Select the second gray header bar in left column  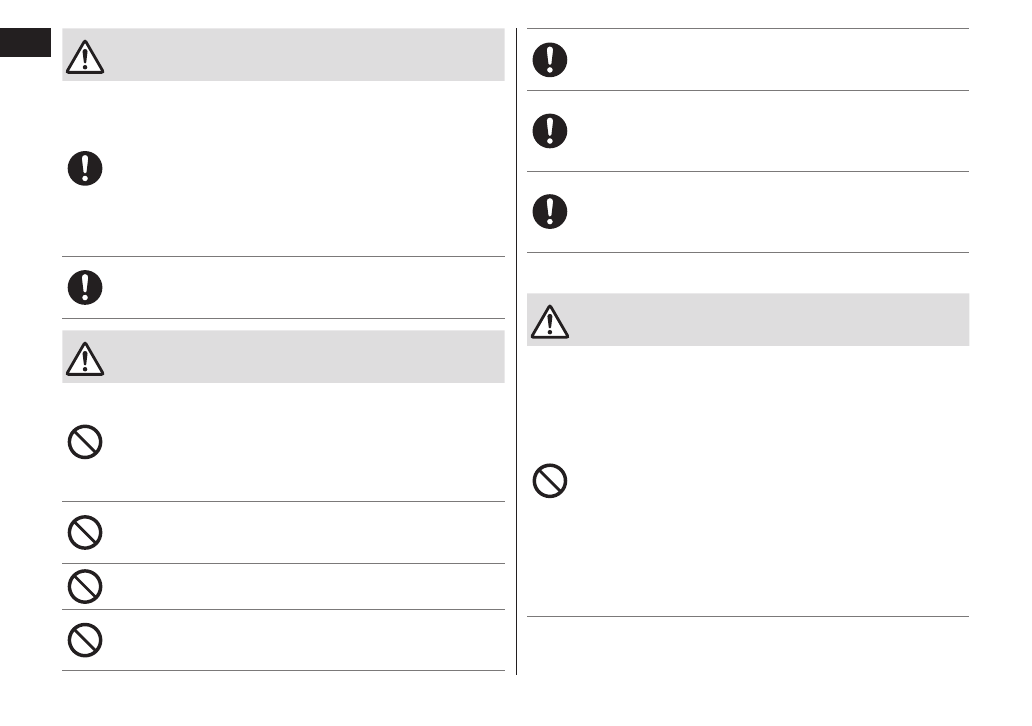[300, 356]
